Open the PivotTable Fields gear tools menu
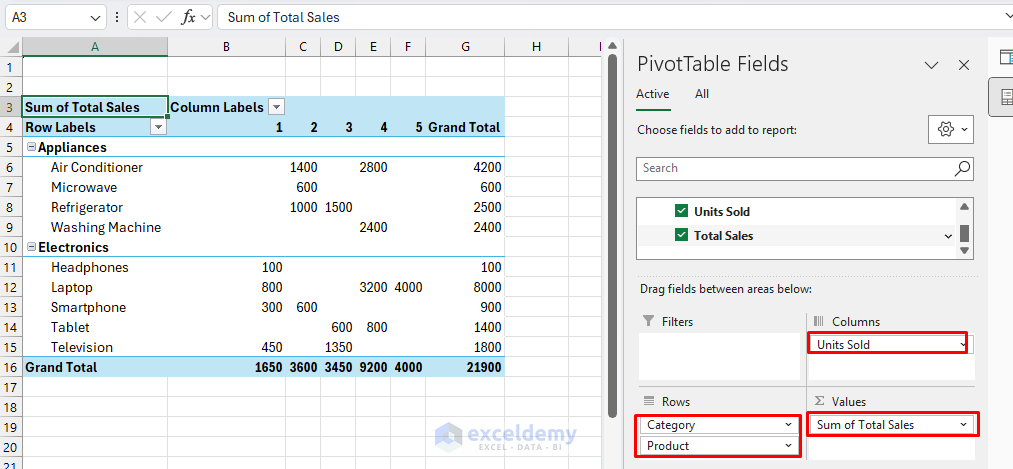Image resolution: width=1013 pixels, height=469 pixels. click(x=950, y=129)
